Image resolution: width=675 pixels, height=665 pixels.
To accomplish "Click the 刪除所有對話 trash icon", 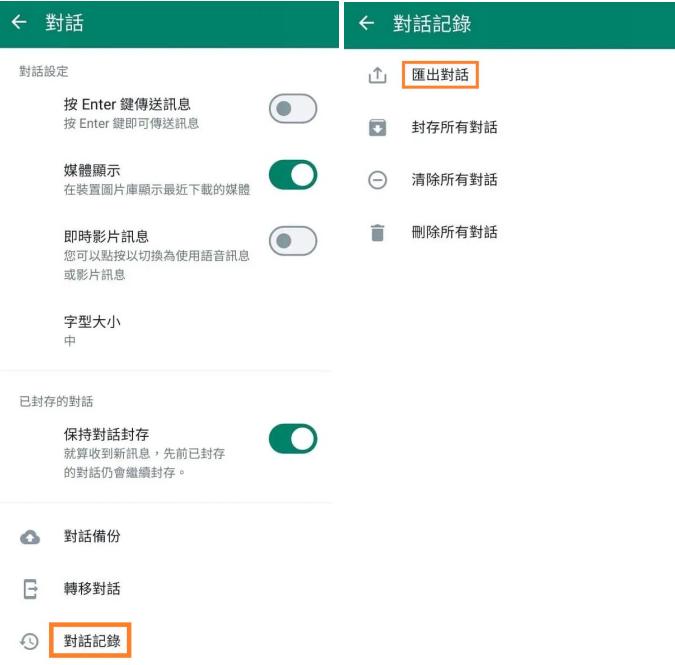I will click(377, 233).
